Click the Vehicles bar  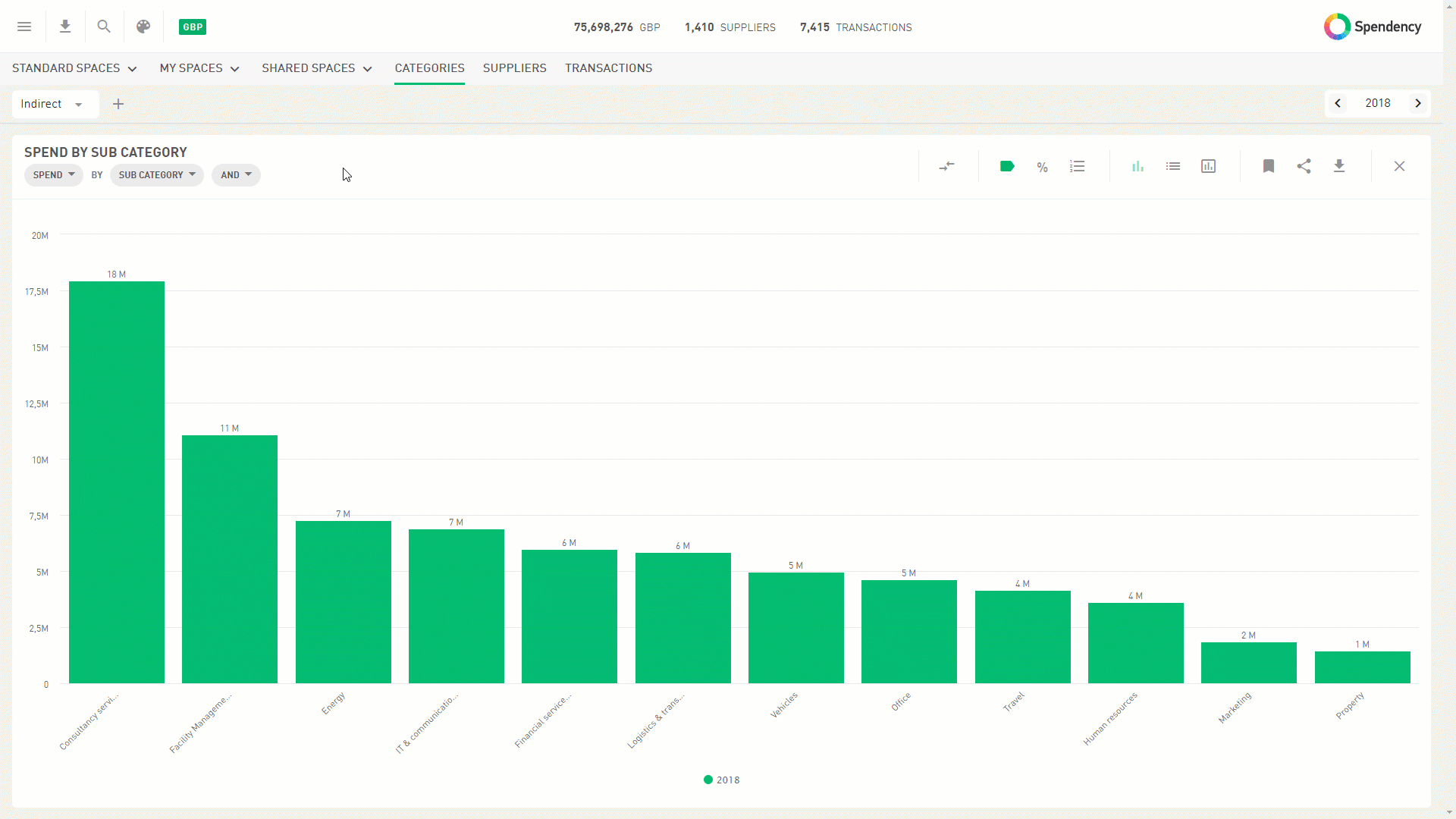pyautogui.click(x=796, y=628)
